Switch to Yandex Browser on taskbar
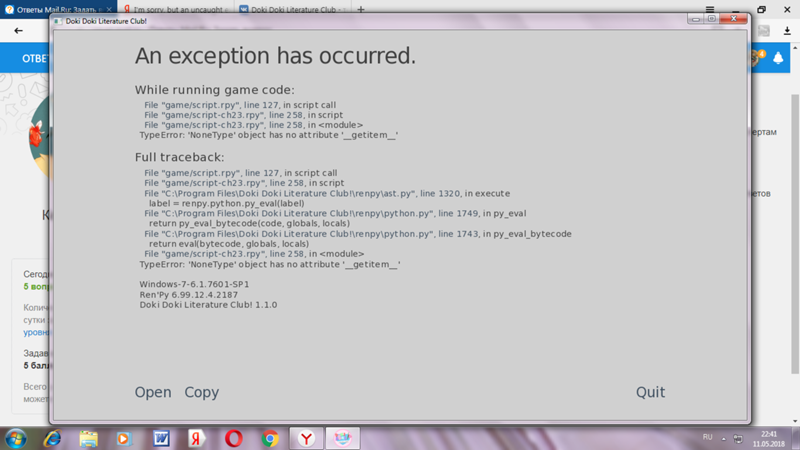 point(306,439)
